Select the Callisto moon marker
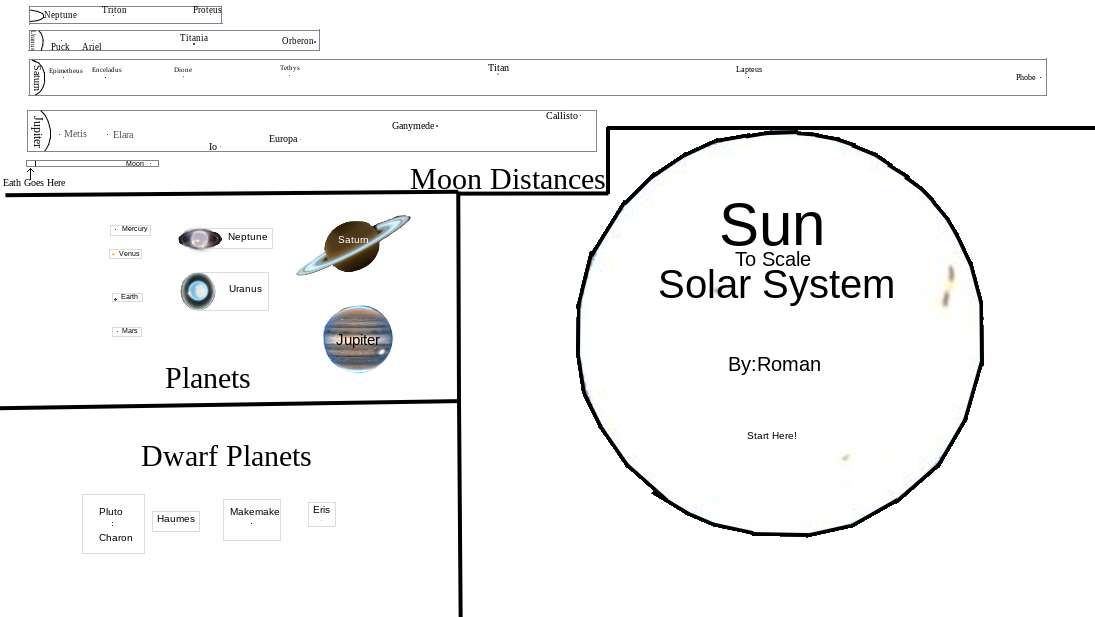The image size is (1095, 617). (561, 116)
